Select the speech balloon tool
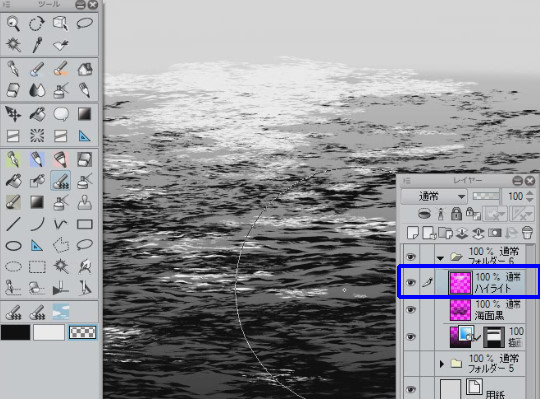This screenshot has height=399, width=540. coord(61,114)
